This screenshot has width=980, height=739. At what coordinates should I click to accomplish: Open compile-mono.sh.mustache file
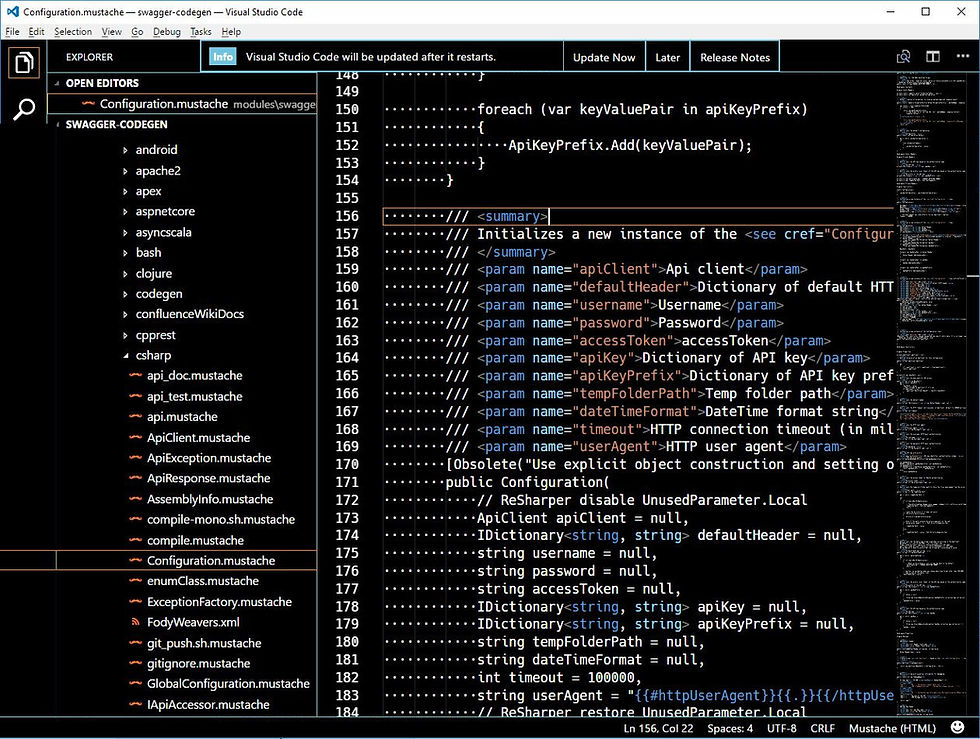pyautogui.click(x=221, y=520)
